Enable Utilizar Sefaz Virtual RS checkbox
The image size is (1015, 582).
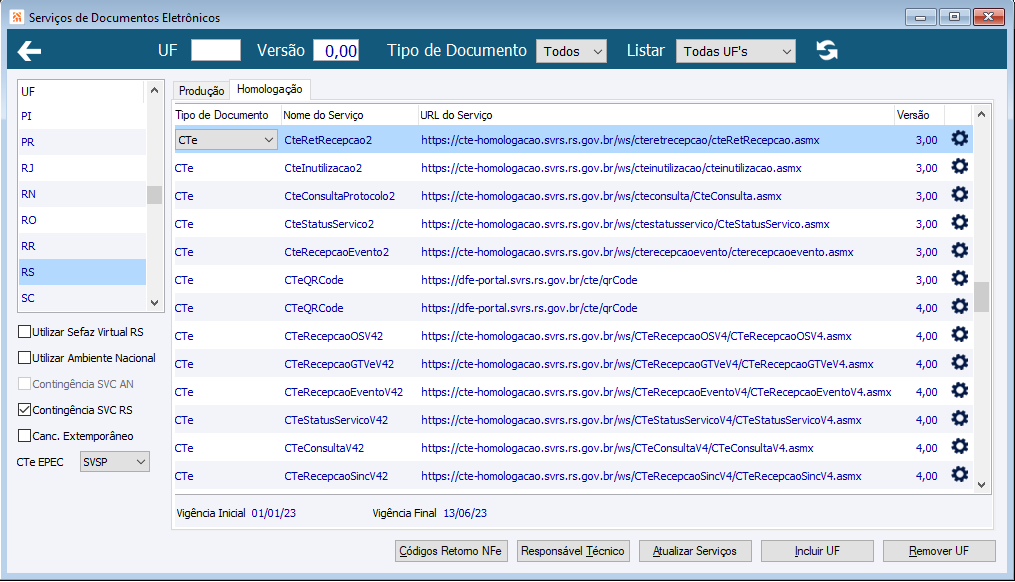coord(25,331)
